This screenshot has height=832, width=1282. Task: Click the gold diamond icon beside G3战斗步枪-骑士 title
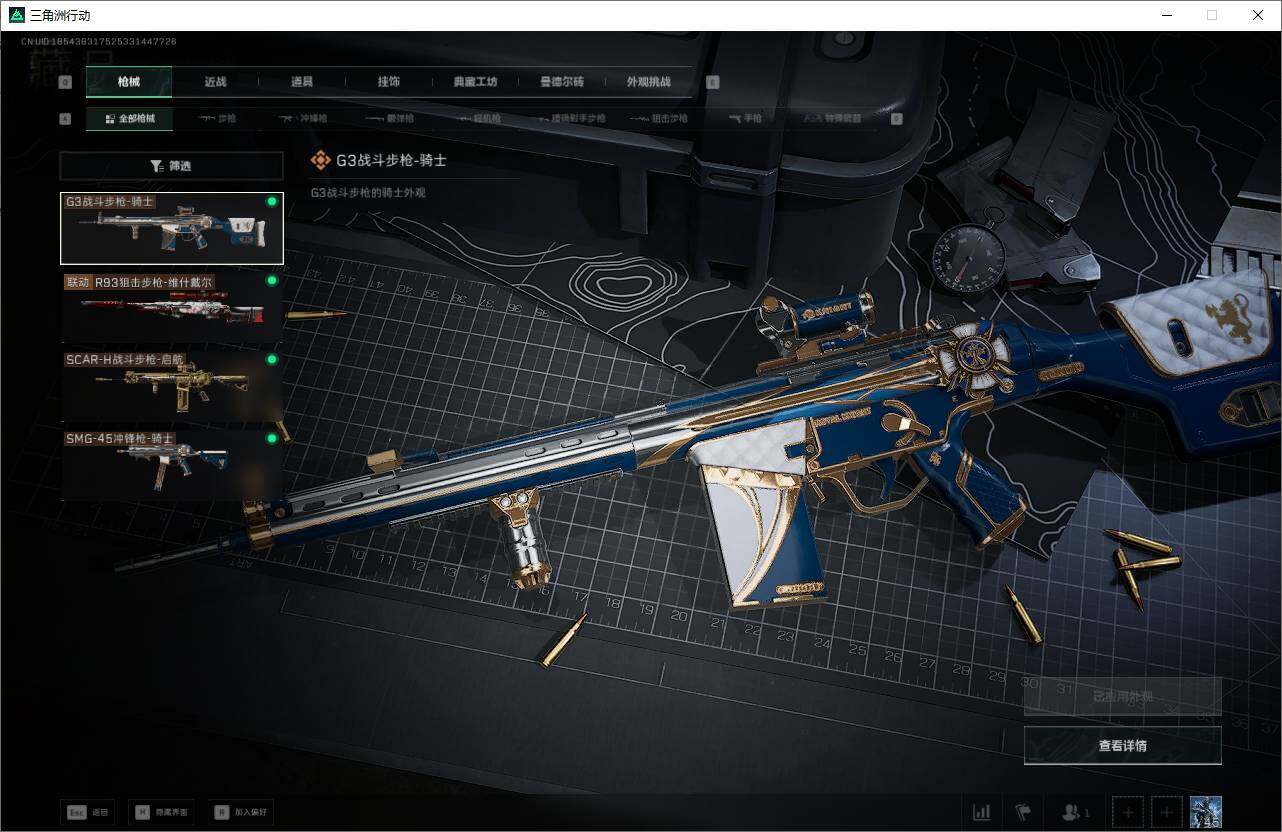coord(320,160)
